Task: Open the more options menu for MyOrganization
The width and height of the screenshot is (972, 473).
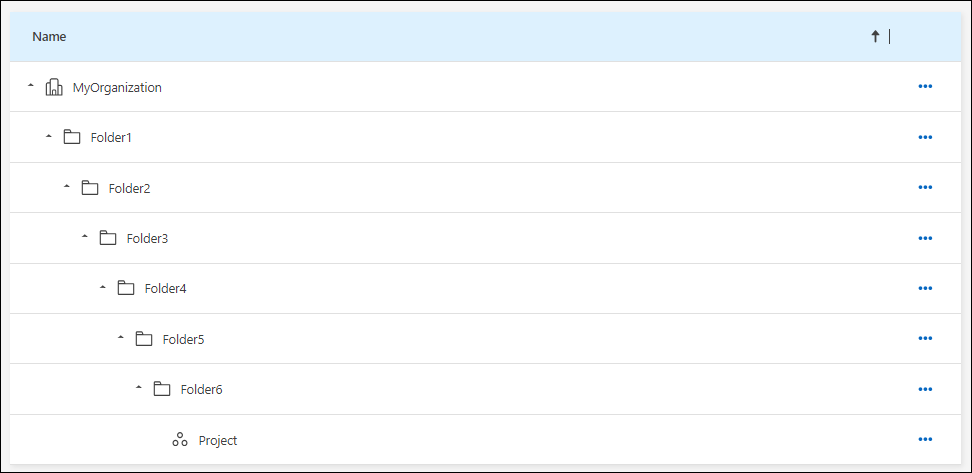Action: (x=925, y=87)
